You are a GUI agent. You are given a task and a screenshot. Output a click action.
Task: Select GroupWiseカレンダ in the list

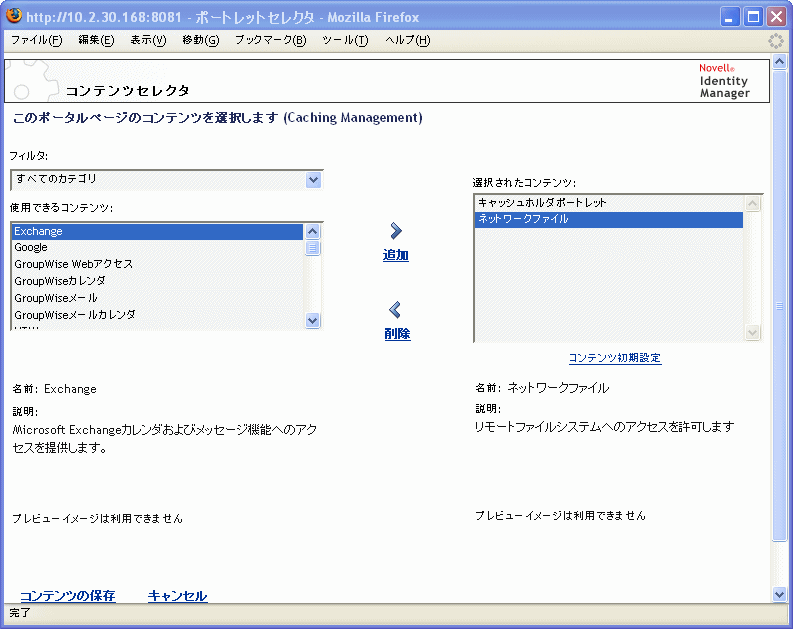157,281
